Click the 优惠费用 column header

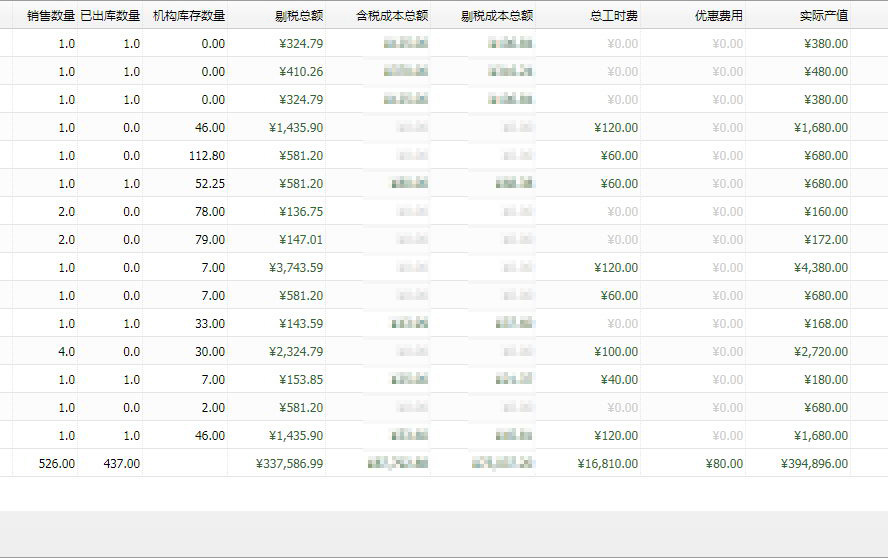click(719, 16)
